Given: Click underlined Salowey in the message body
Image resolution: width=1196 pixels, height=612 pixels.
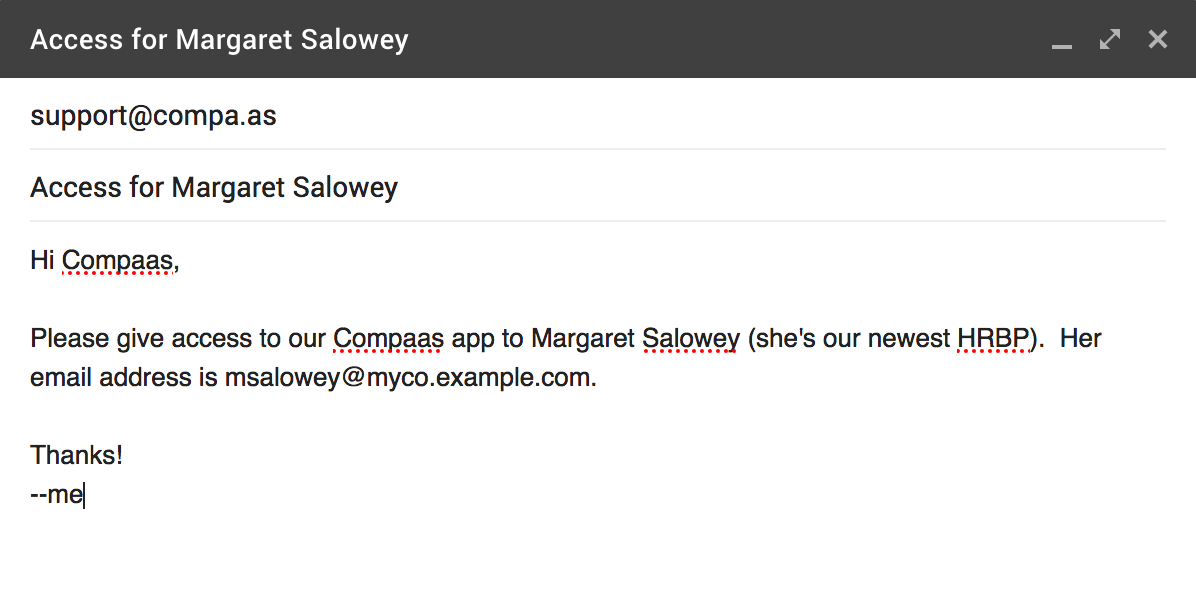Looking at the screenshot, I should click(690, 338).
